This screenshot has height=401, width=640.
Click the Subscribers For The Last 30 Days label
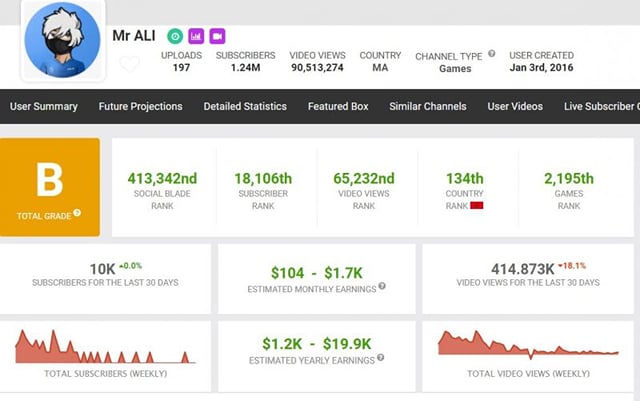pos(105,283)
